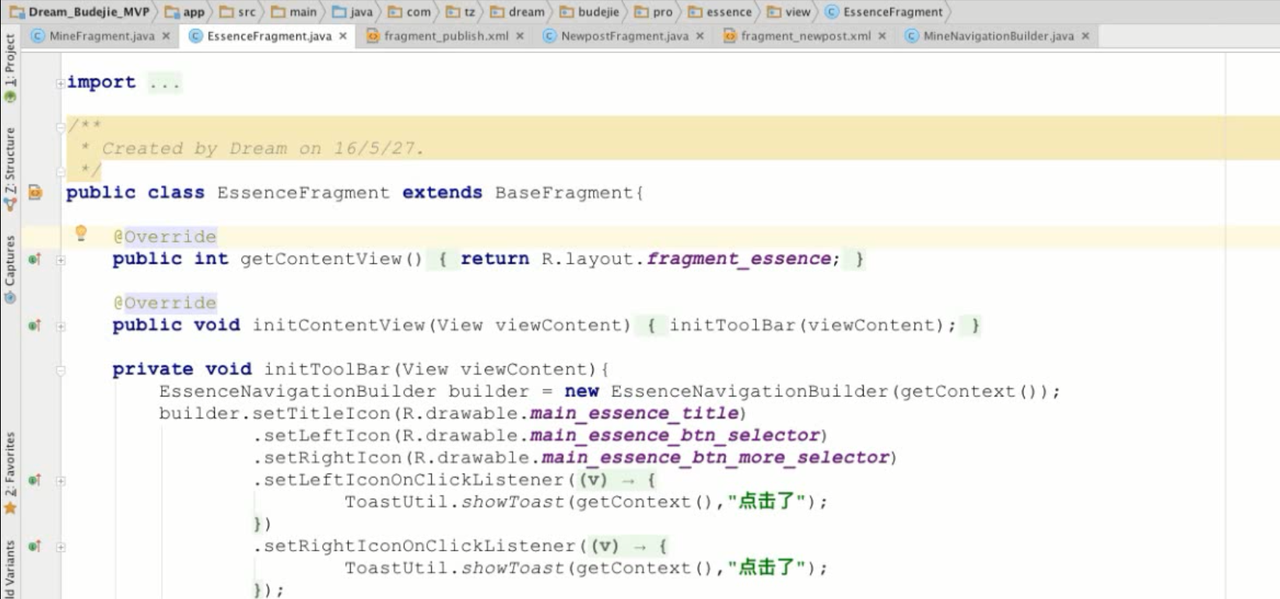Close the MineFragment.java tab
This screenshot has width=1280, height=599.
[x=165, y=36]
